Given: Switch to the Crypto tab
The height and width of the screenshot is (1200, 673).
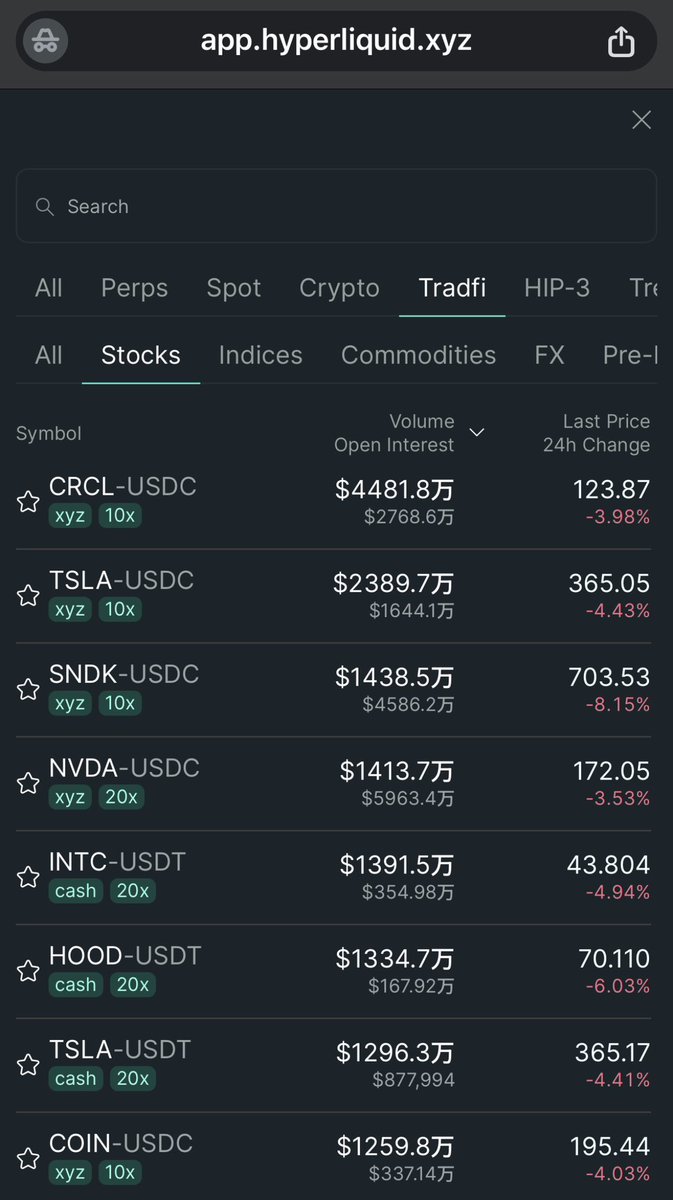Looking at the screenshot, I should [x=339, y=288].
